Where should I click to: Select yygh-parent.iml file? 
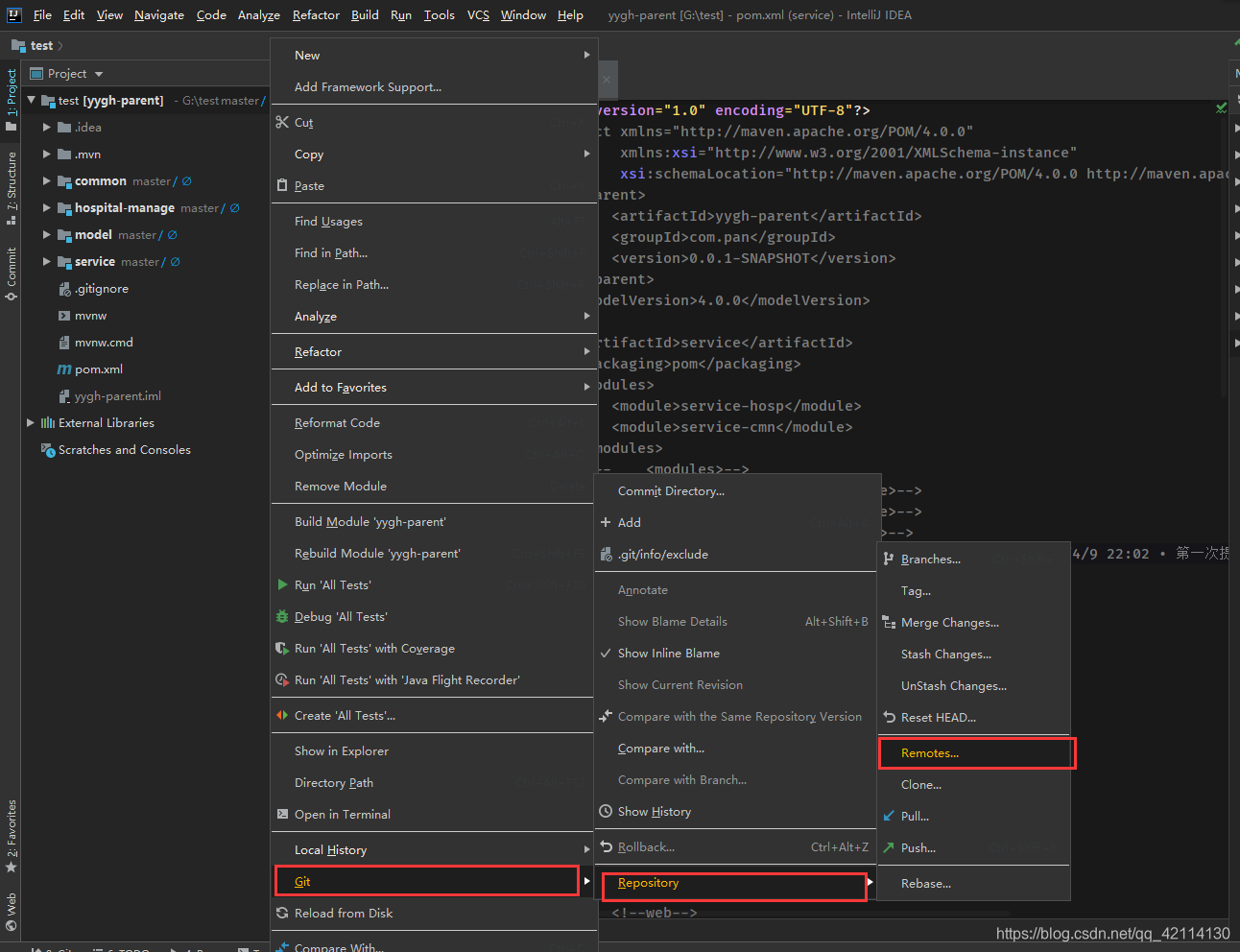(x=118, y=395)
